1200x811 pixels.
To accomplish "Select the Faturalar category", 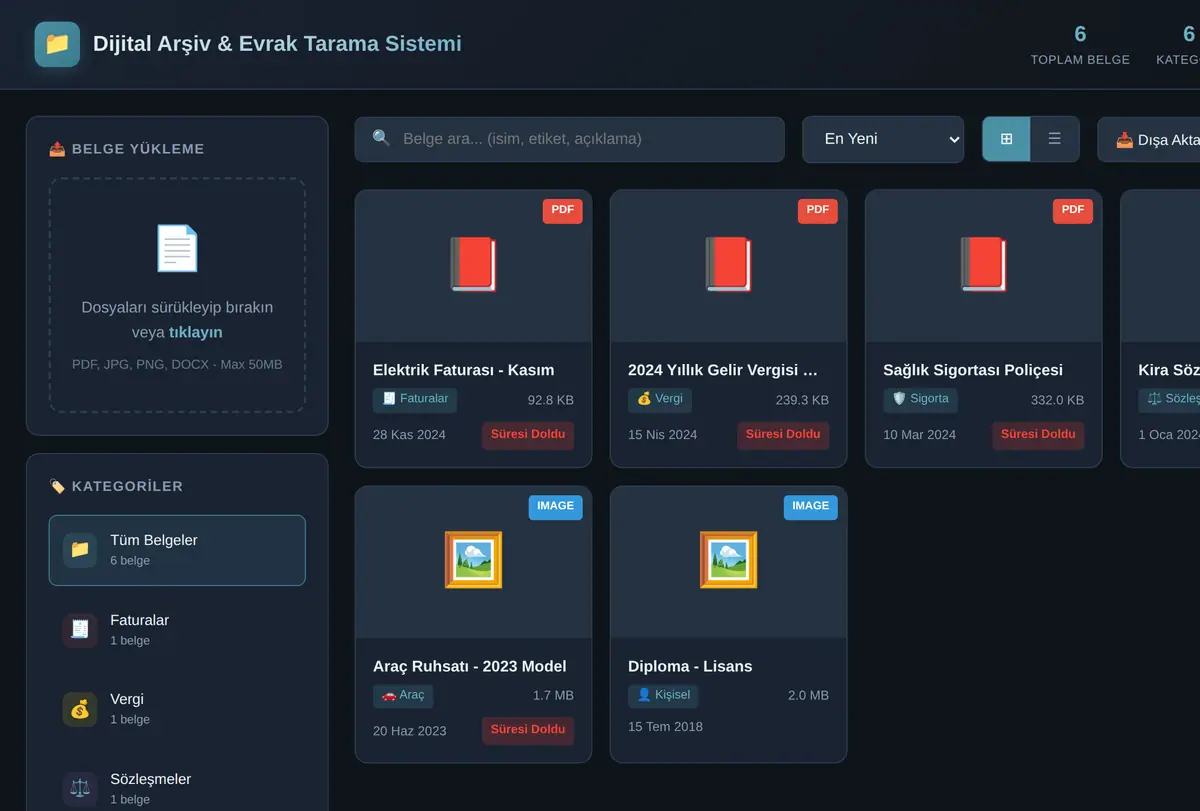I will tap(177, 630).
